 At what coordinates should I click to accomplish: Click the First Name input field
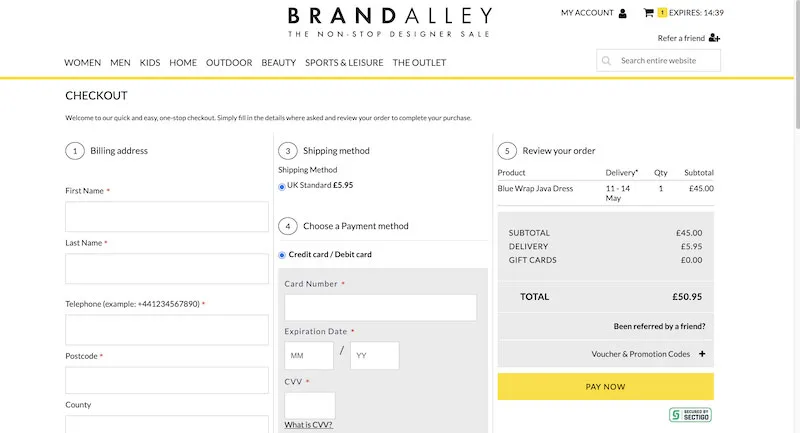[167, 217]
